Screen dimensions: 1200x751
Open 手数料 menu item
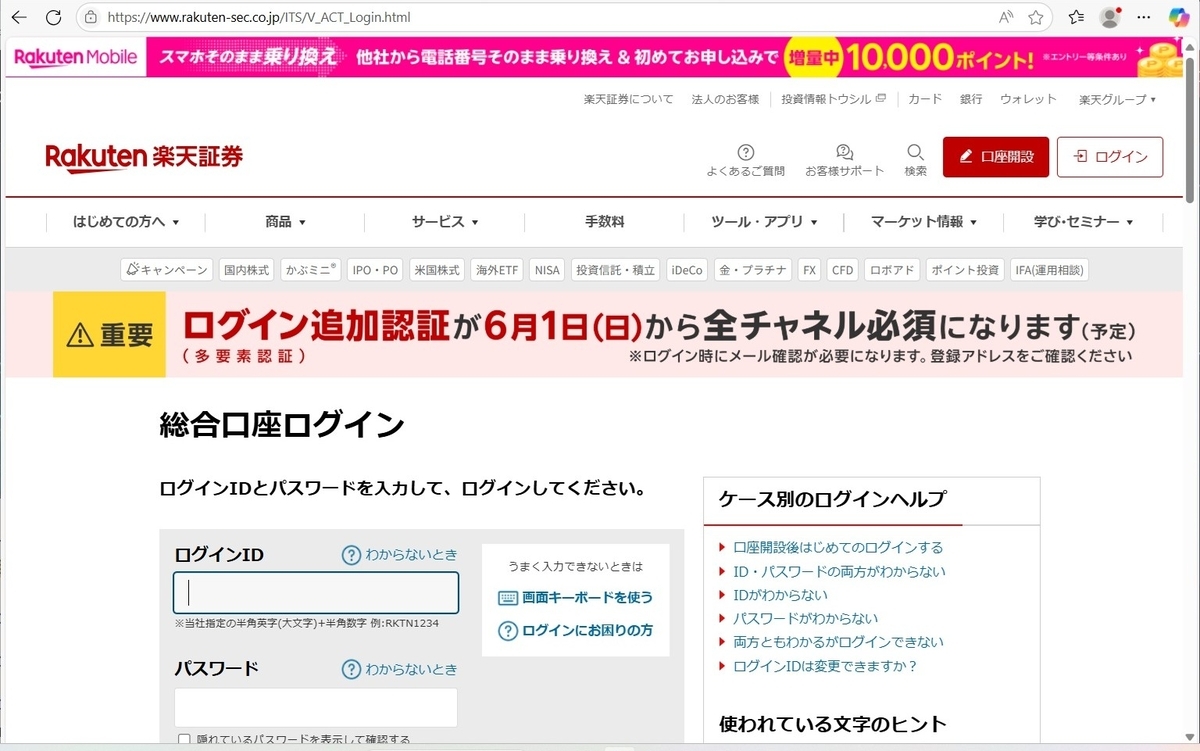click(604, 222)
